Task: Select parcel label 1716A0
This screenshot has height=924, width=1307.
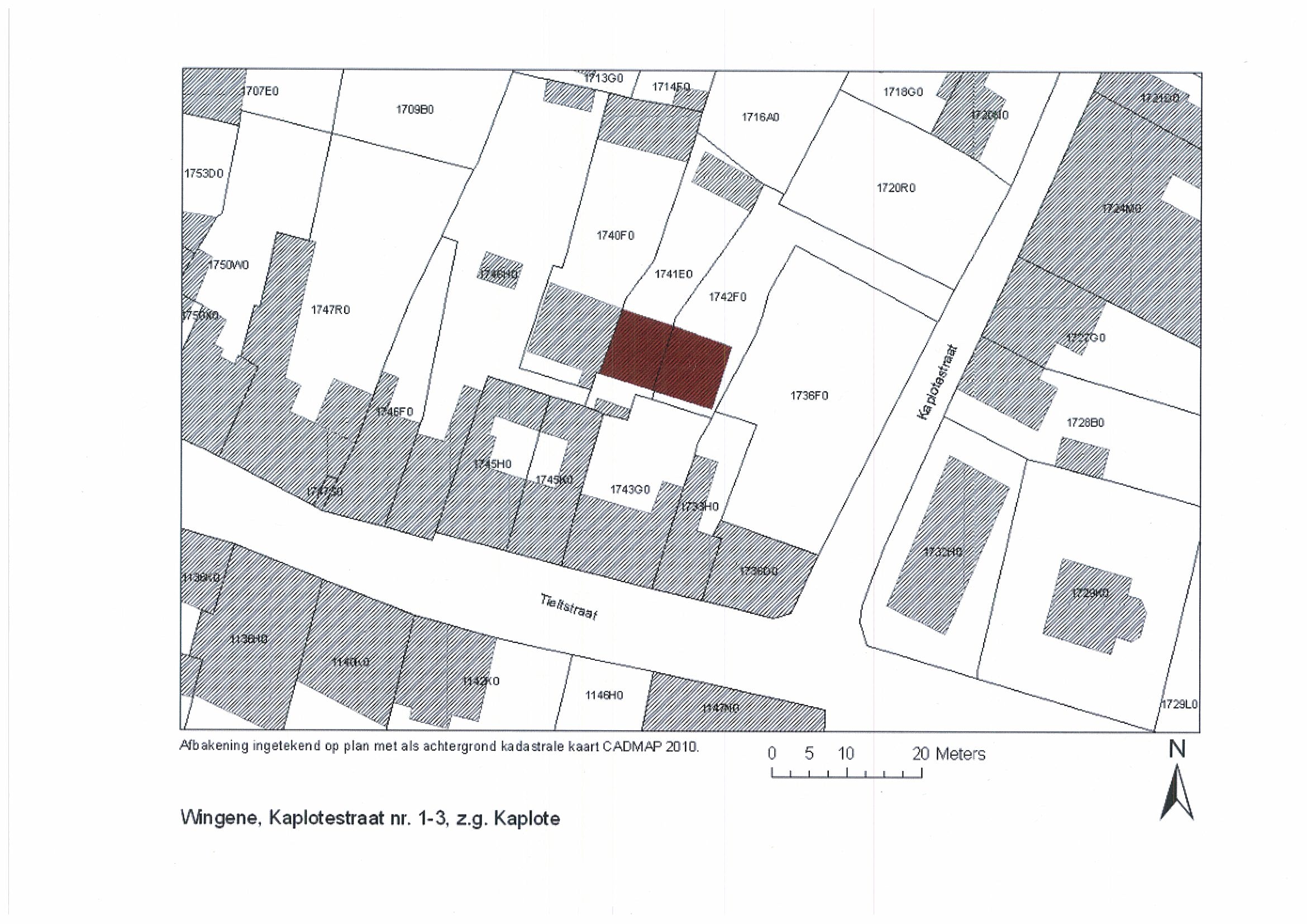Action: 761,117
